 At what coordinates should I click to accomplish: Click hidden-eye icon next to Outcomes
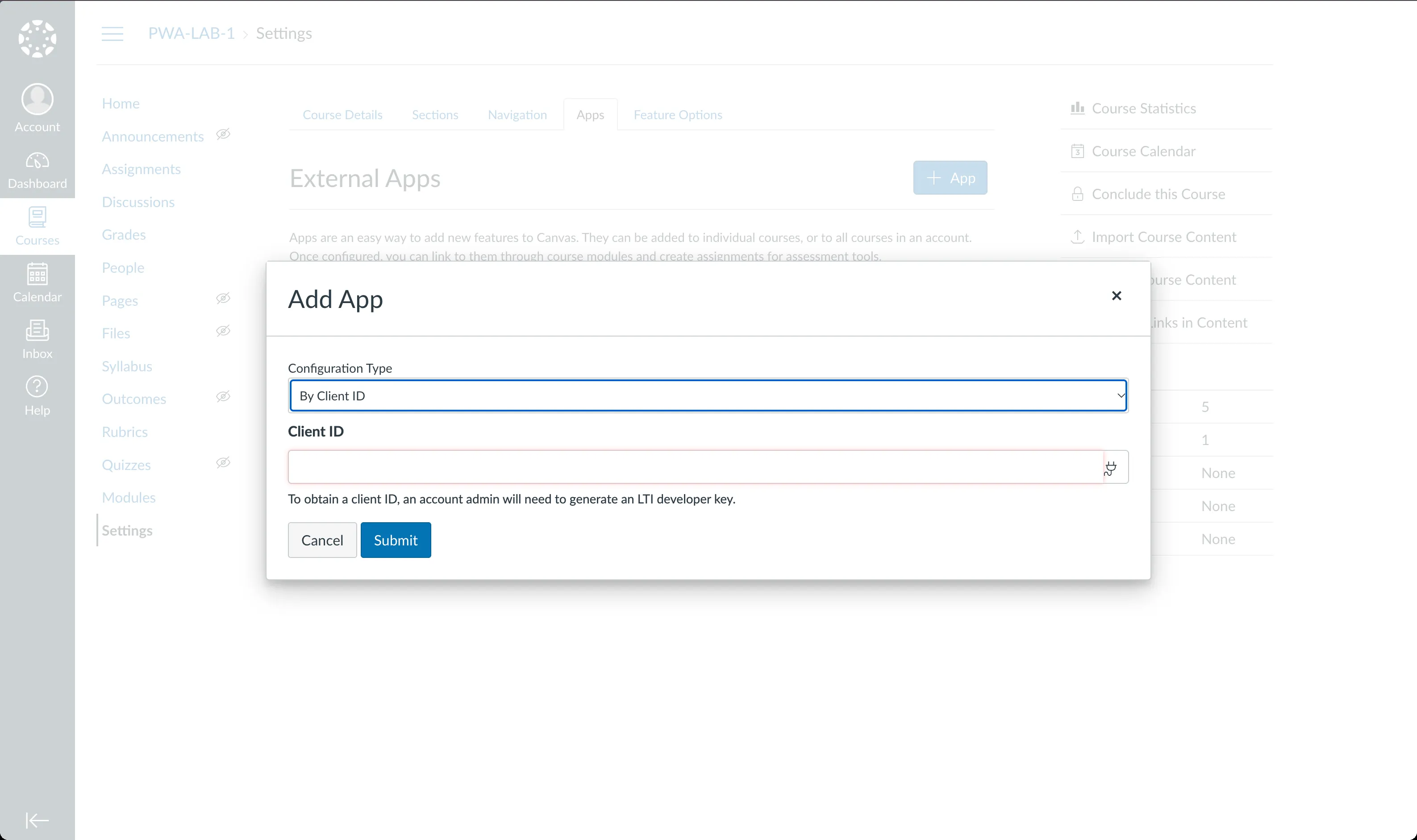coord(223,397)
